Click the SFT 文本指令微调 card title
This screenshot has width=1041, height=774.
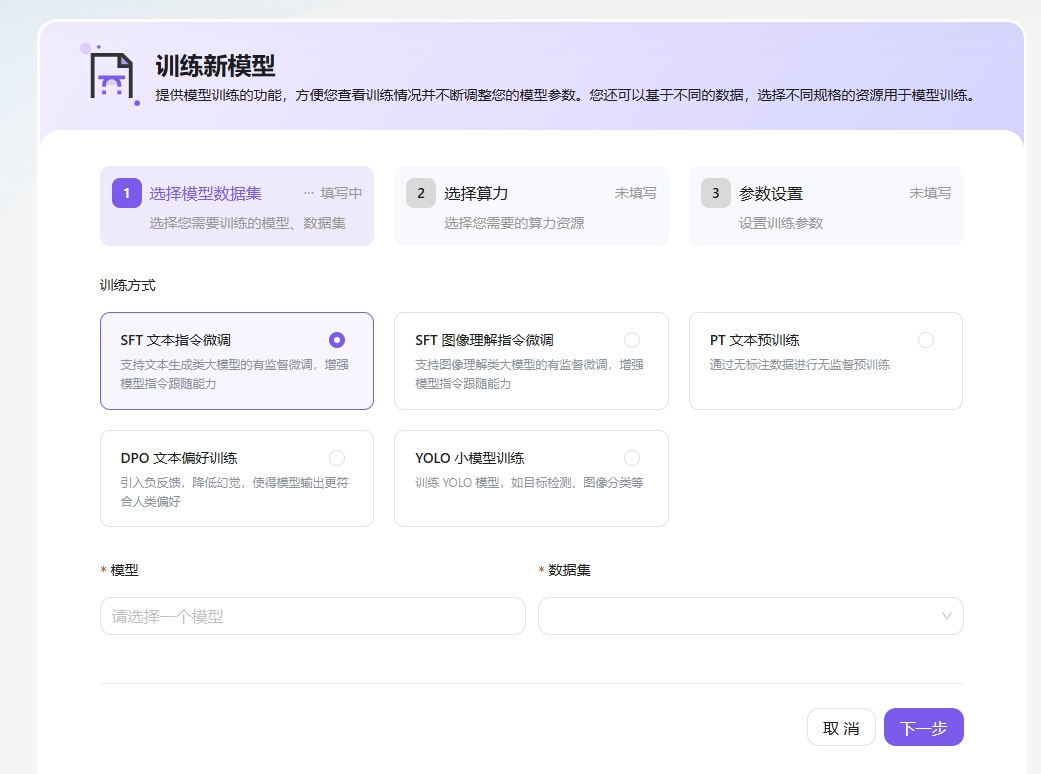176,340
